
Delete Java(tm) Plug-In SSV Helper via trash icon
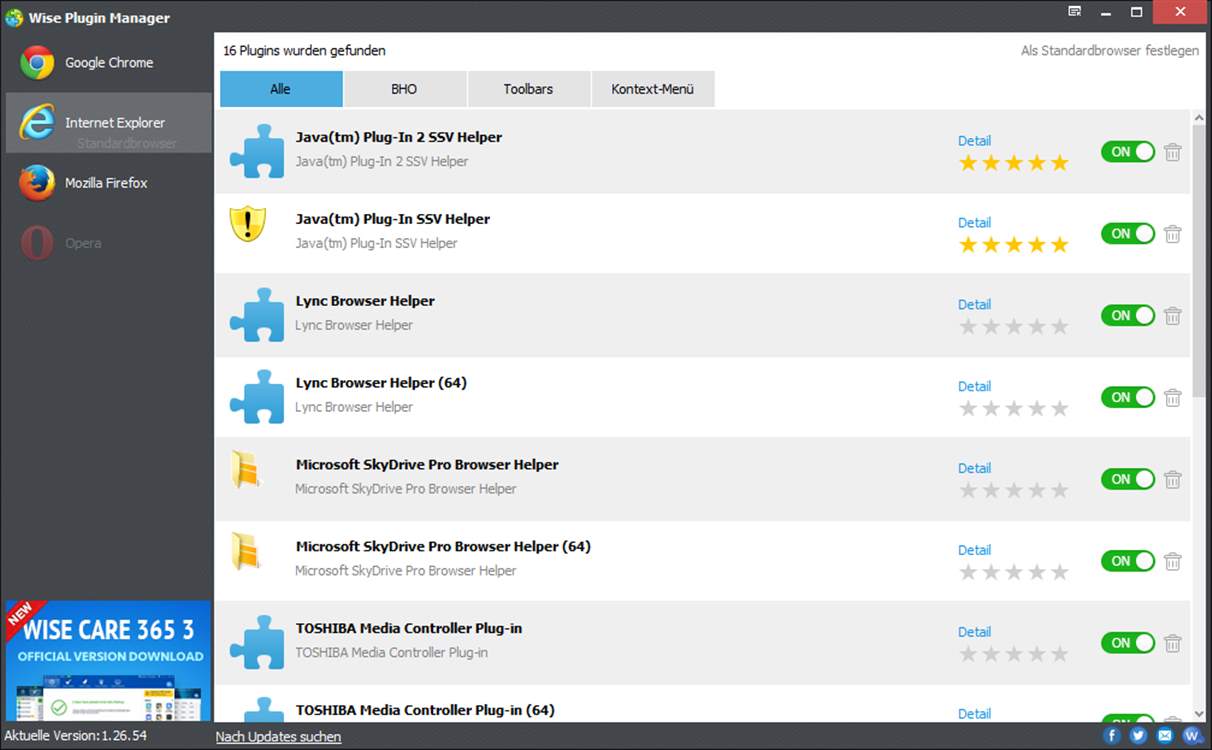pos(1173,234)
